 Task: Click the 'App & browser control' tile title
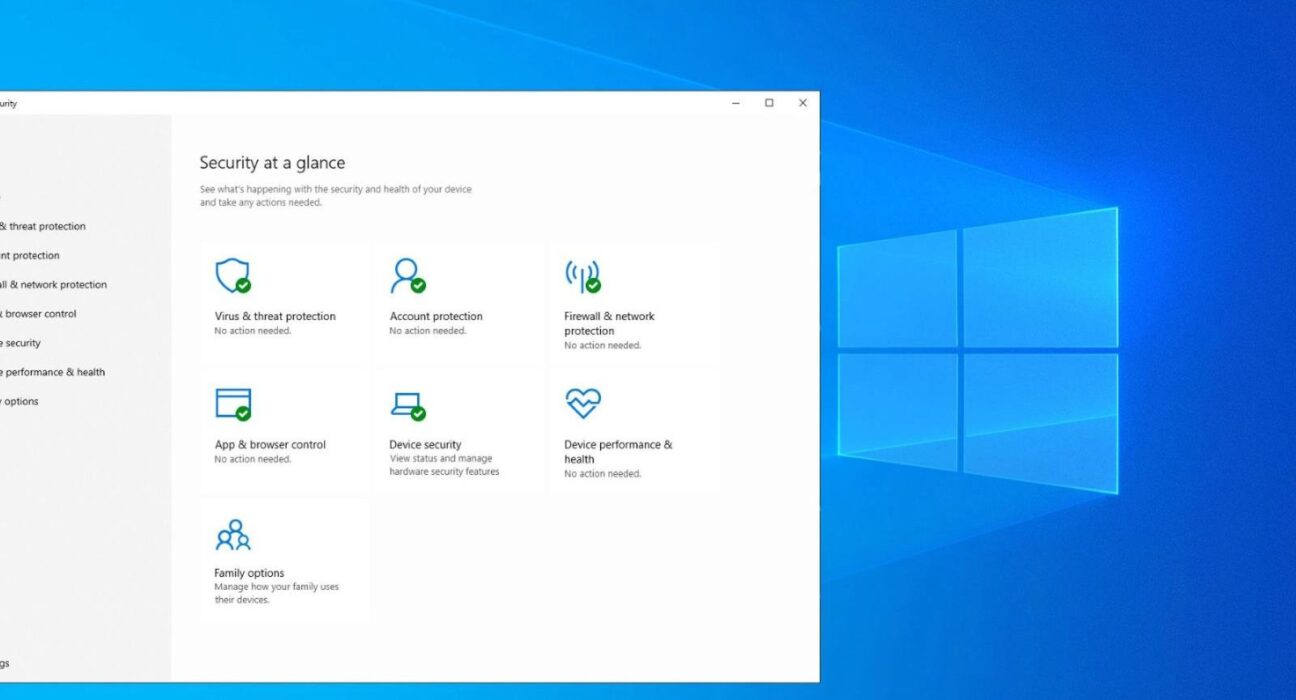(270, 445)
